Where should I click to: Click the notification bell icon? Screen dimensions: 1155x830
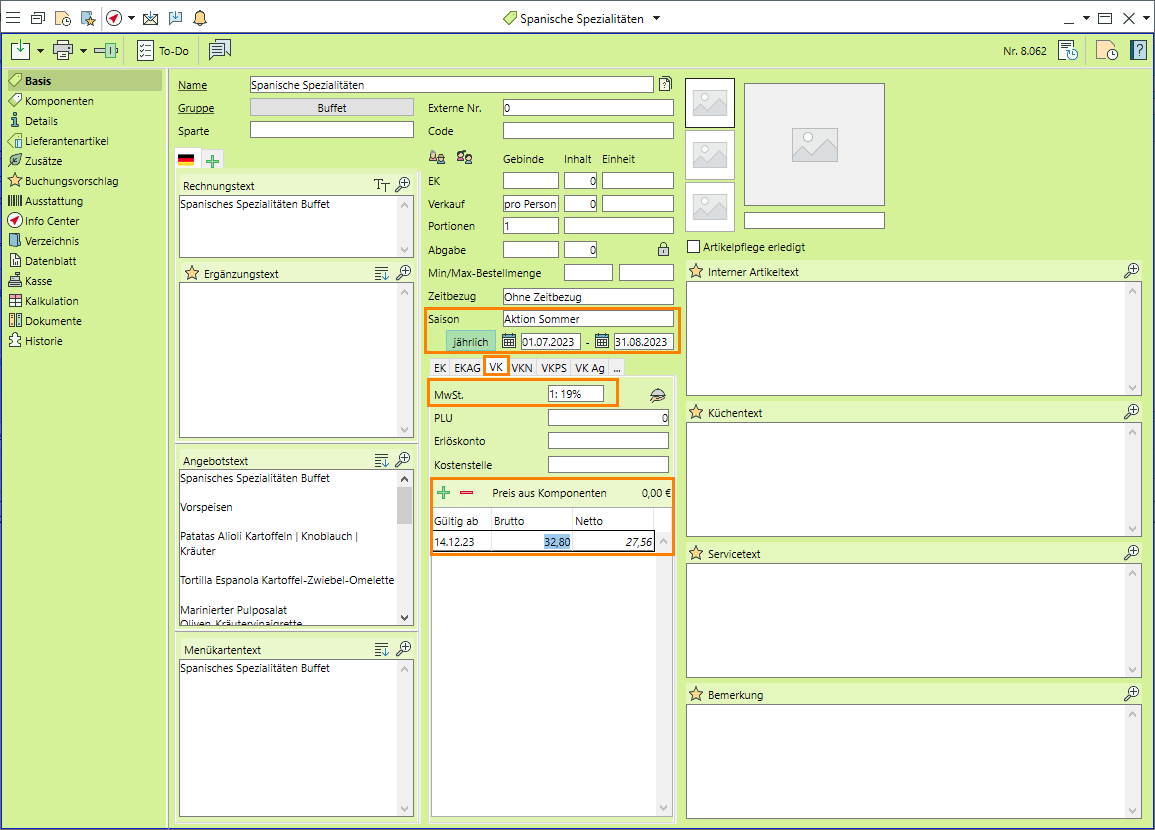tap(200, 18)
